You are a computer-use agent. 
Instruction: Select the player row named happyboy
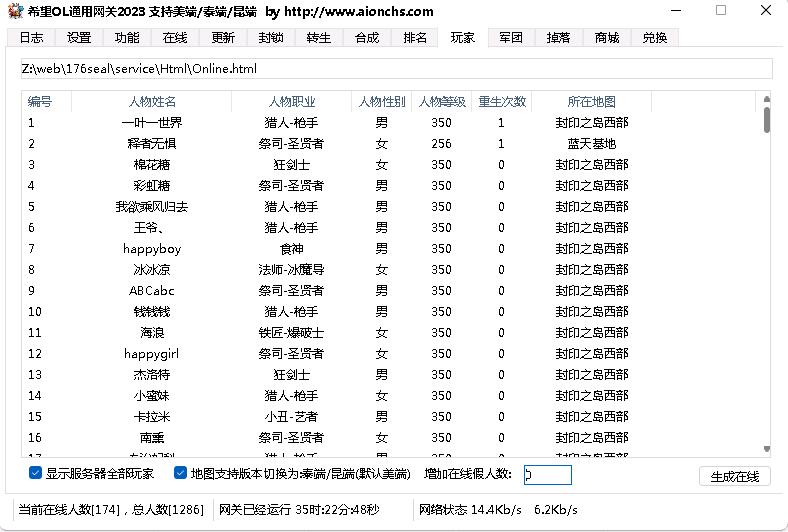pos(152,249)
